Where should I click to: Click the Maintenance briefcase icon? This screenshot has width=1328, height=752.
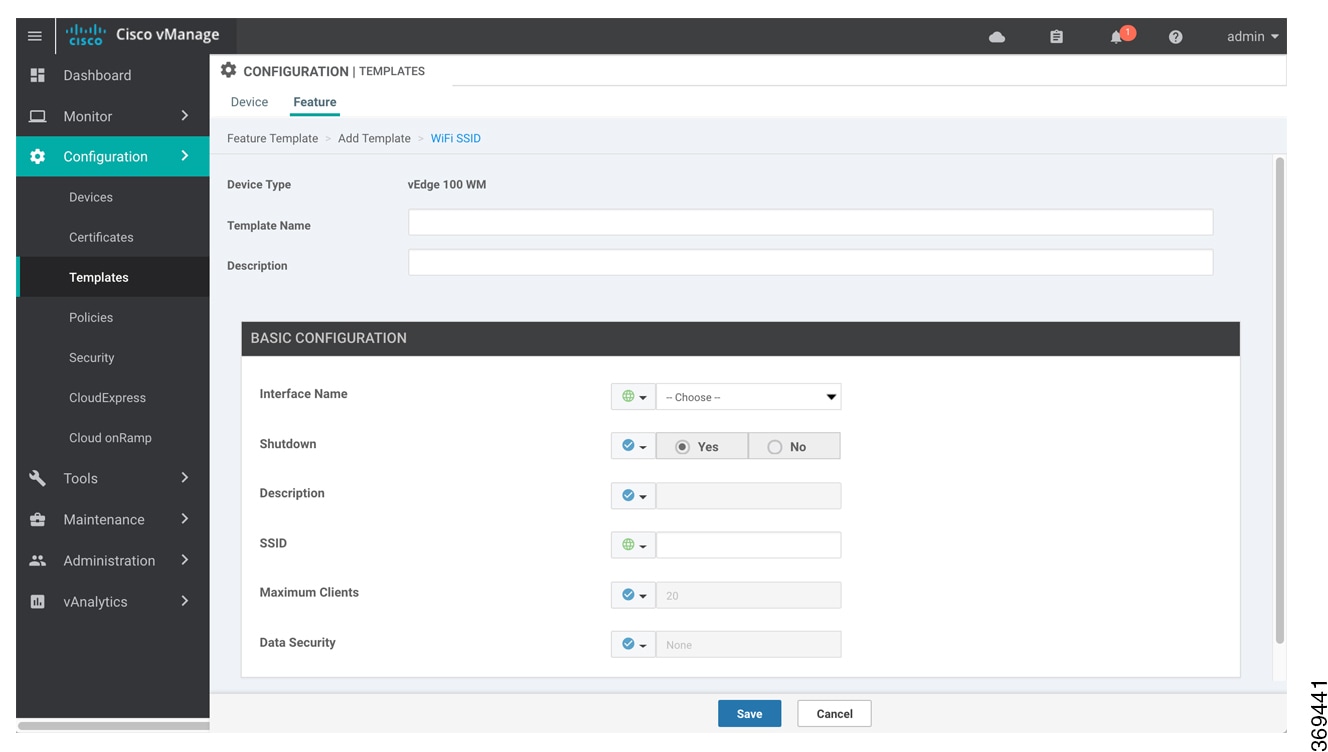tap(38, 519)
